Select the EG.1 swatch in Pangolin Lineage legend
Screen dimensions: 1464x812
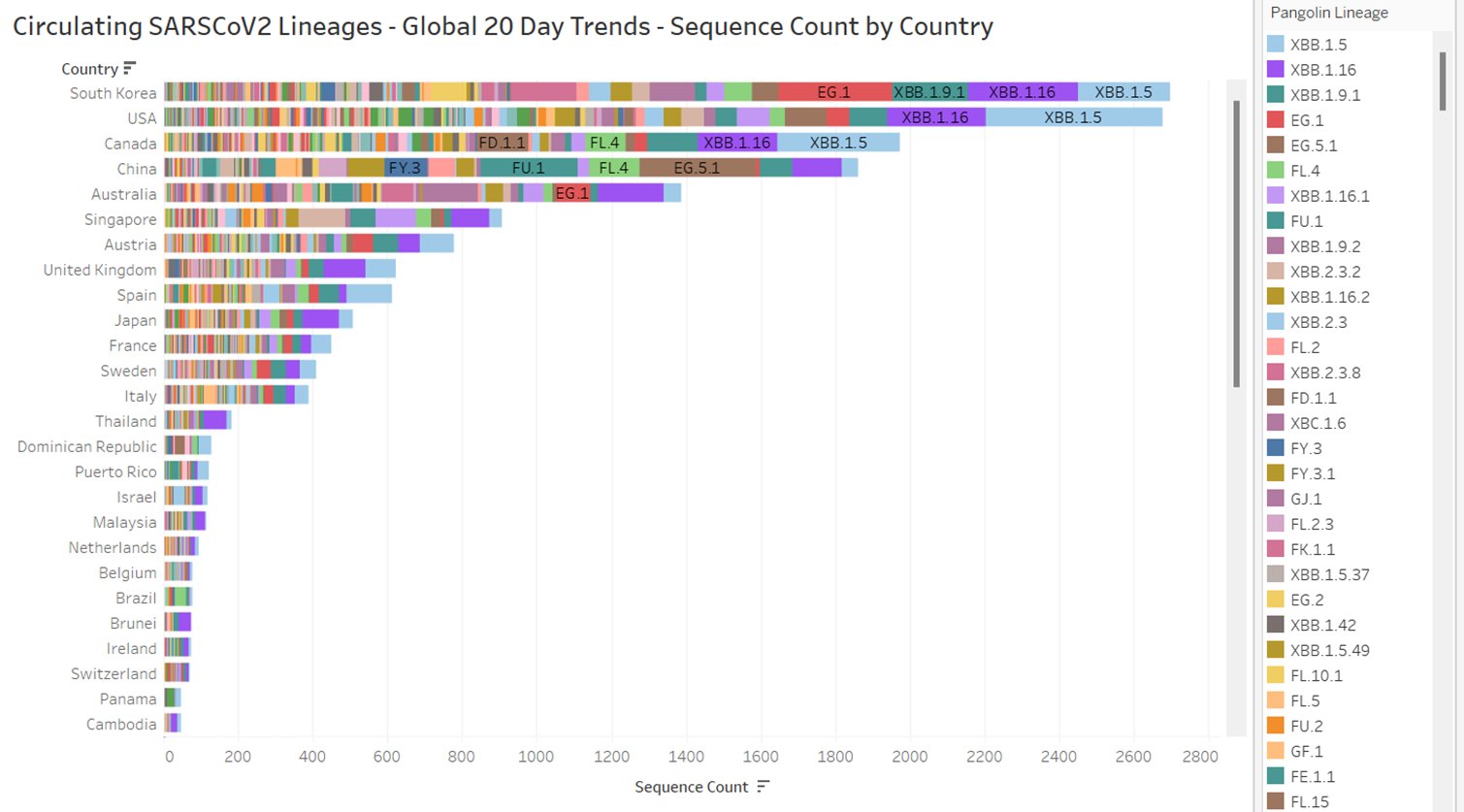point(1278,119)
